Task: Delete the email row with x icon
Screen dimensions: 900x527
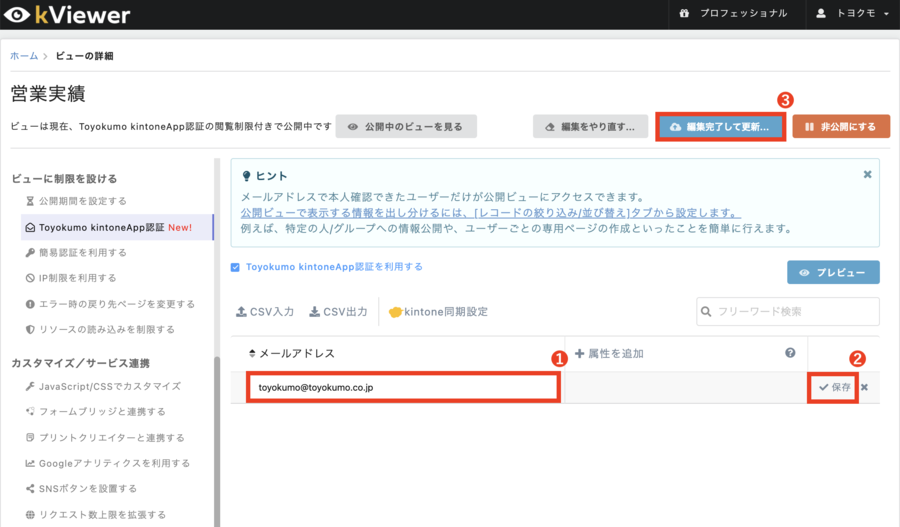Action: [864, 387]
